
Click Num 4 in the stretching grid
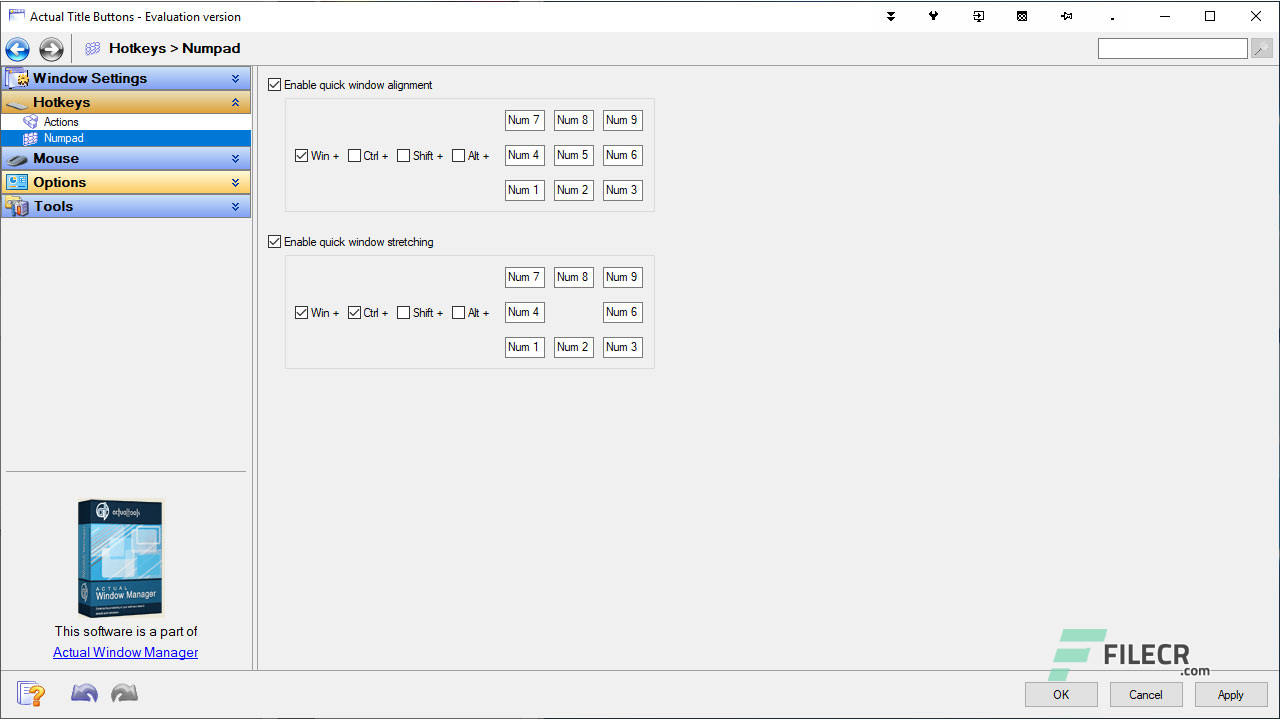pos(525,312)
